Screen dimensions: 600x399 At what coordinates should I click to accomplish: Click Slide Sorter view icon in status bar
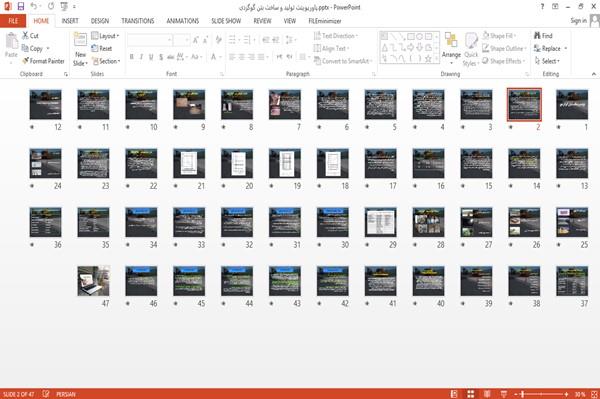(x=471, y=394)
